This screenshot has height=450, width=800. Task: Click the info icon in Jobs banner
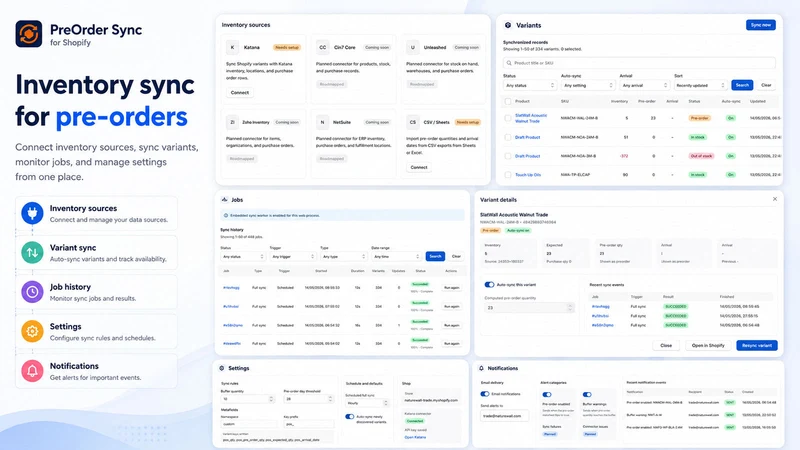pos(226,215)
